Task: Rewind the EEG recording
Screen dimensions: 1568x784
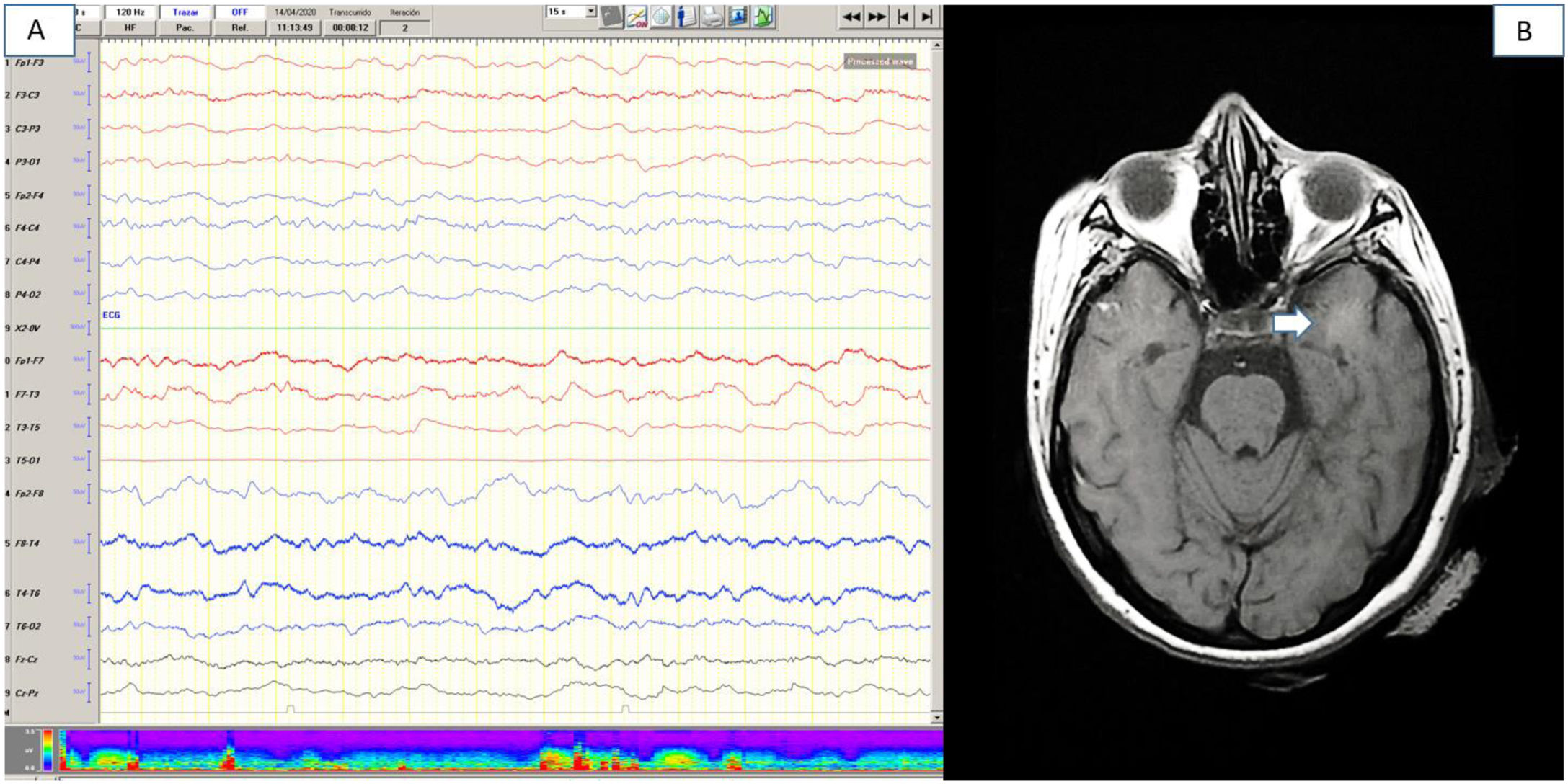Action: [x=851, y=17]
